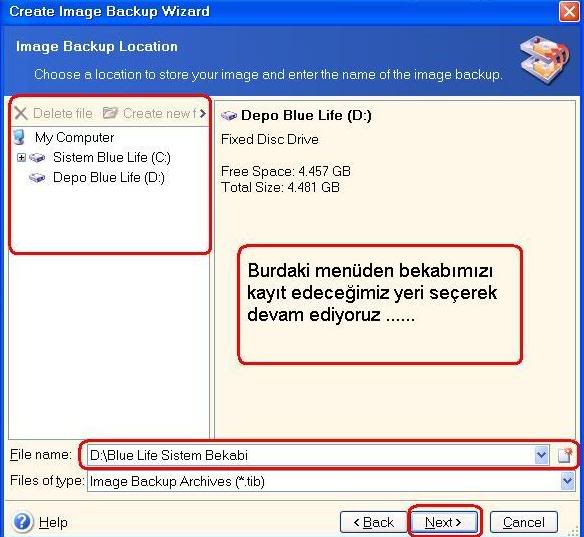Click the drive icon beside Depo Blue Life heading
This screenshot has height=537, width=584.
(x=229, y=115)
